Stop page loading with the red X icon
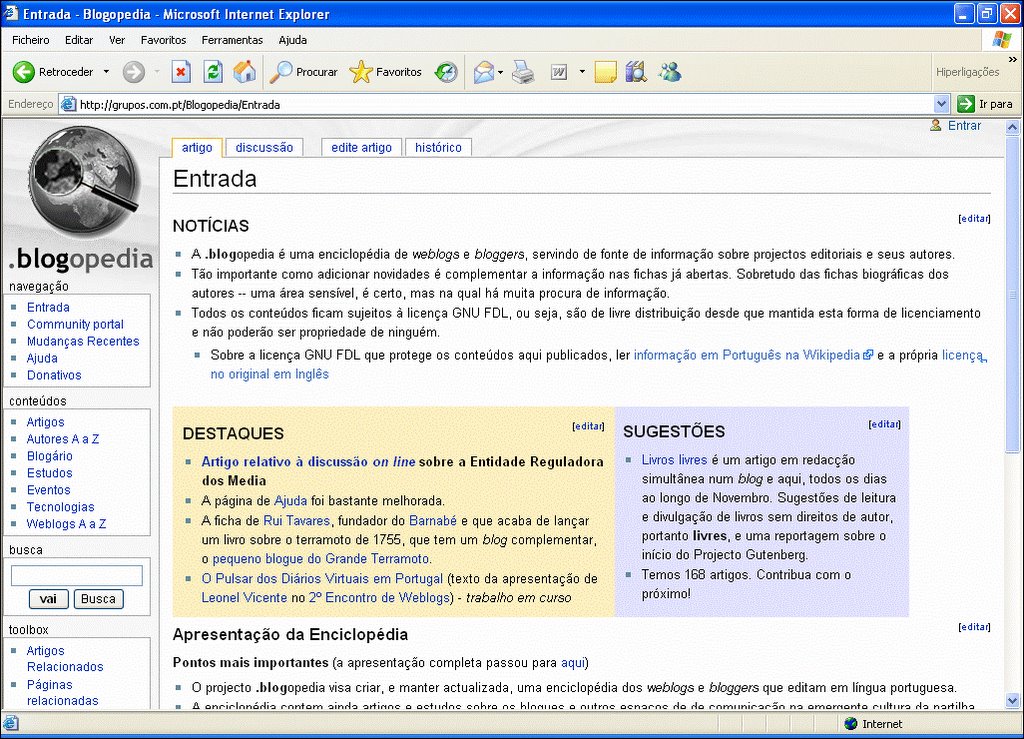 [181, 72]
